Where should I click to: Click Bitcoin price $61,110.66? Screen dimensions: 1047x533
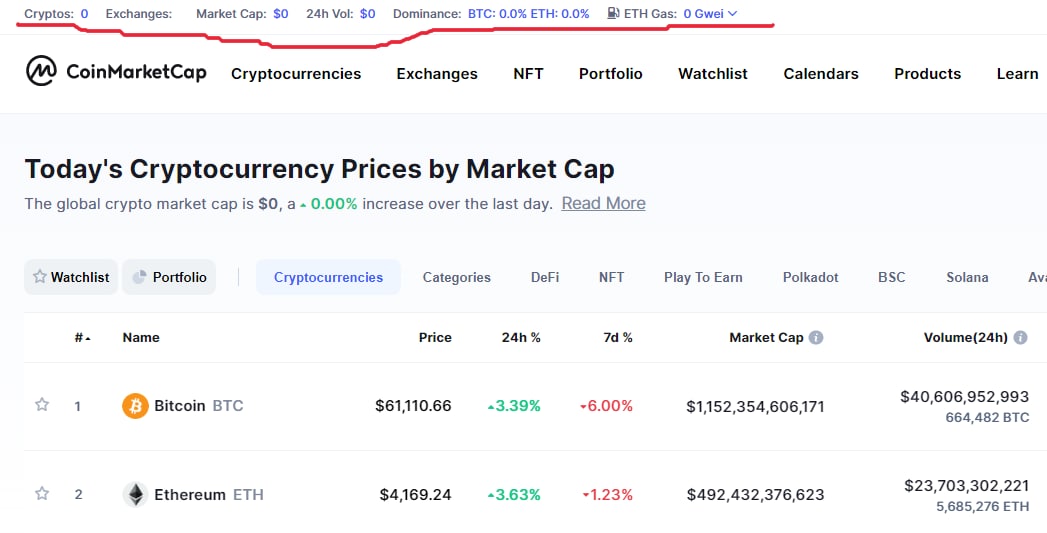413,405
